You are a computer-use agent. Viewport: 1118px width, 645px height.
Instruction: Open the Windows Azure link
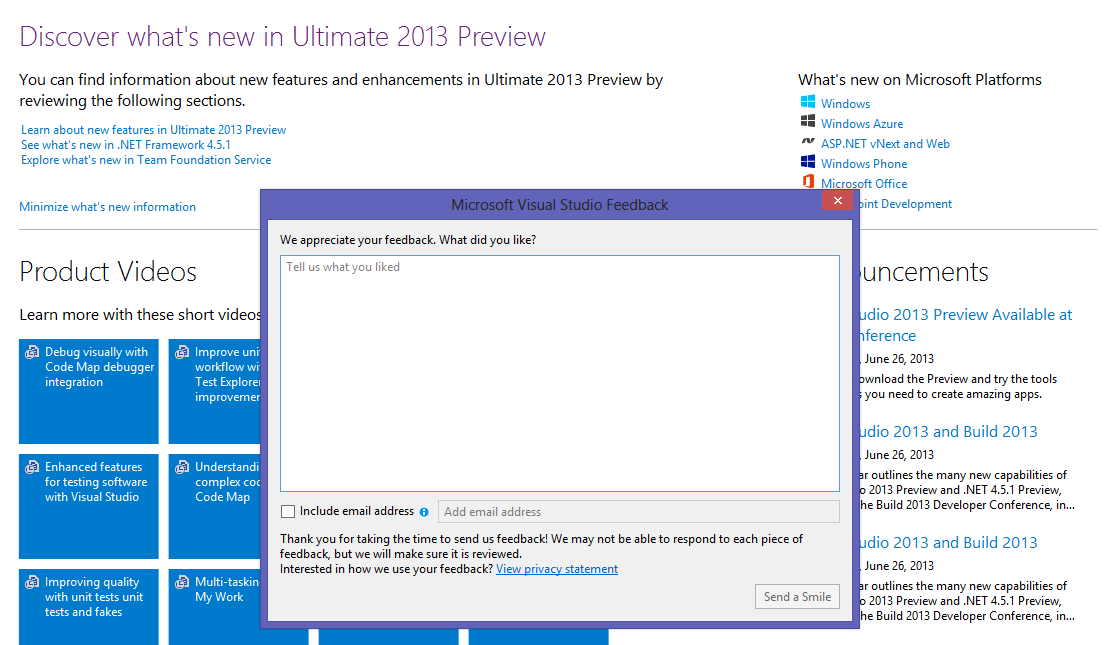click(861, 123)
